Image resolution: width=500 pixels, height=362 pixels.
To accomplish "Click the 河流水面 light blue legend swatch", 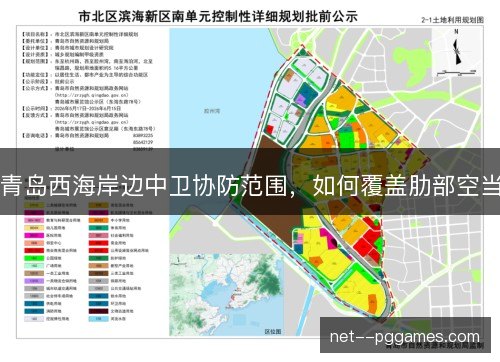I will coord(99,319).
